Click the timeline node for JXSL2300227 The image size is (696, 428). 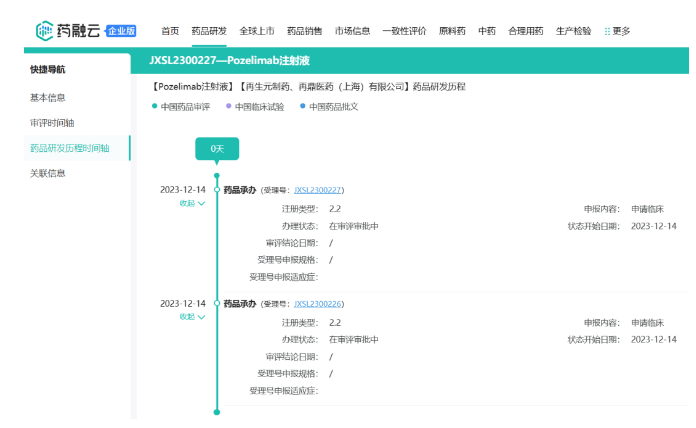point(217,190)
